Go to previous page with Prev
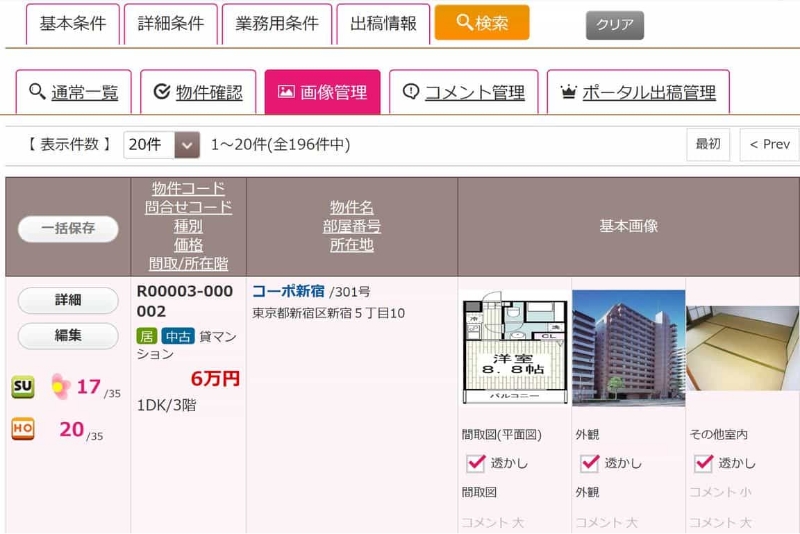The image size is (800, 534). point(769,145)
